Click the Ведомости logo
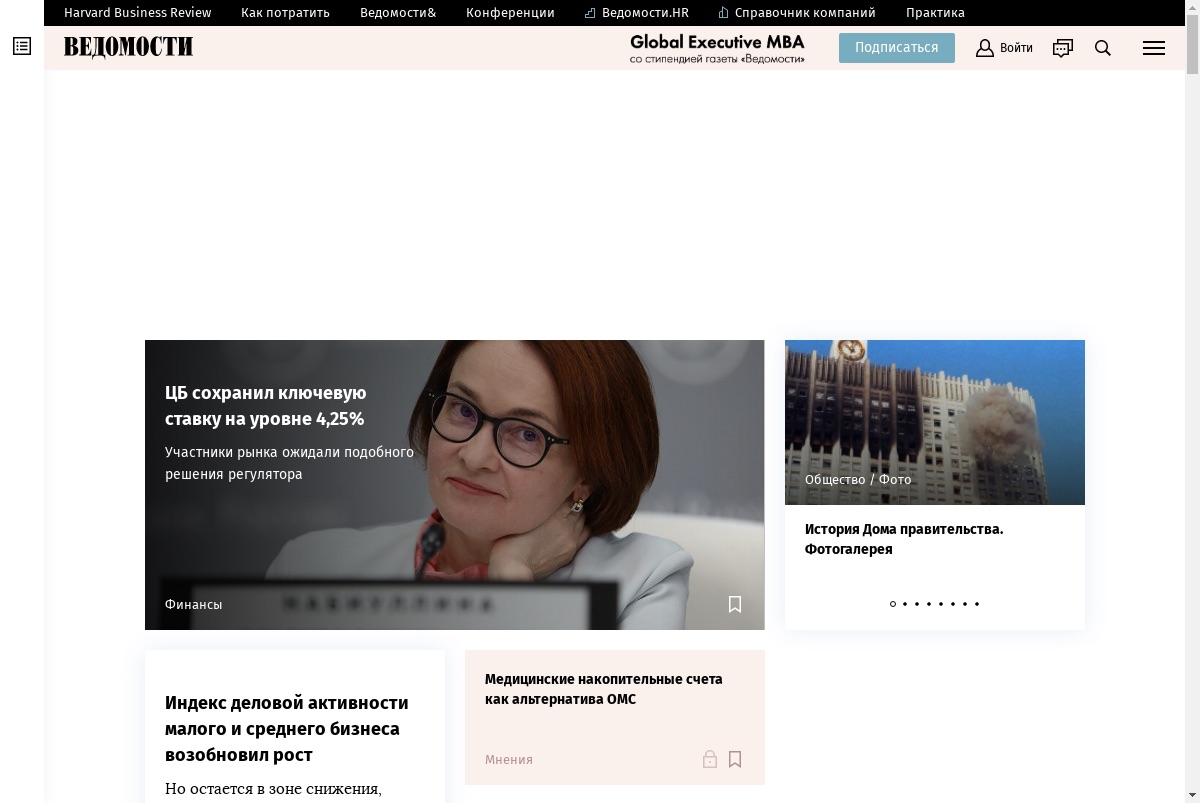 pyautogui.click(x=128, y=47)
